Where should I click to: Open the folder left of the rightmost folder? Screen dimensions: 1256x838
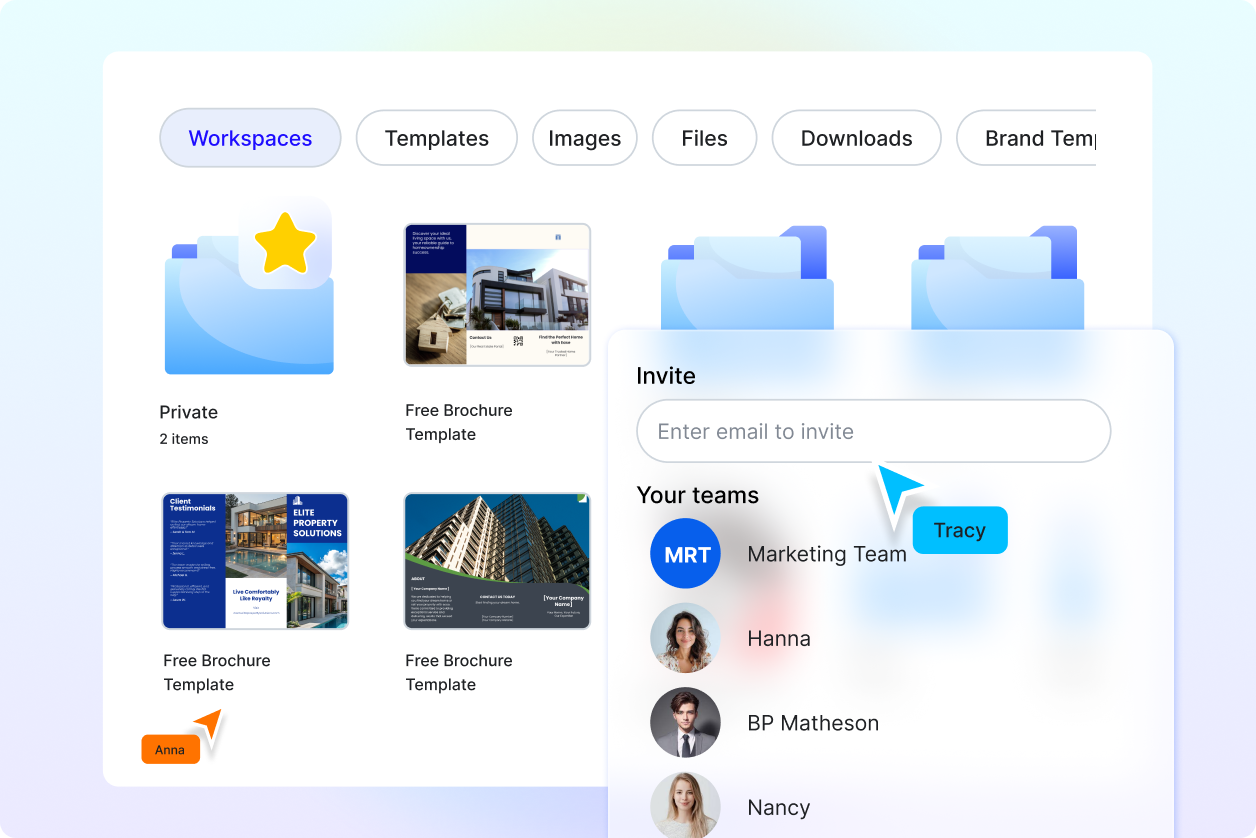point(747,278)
